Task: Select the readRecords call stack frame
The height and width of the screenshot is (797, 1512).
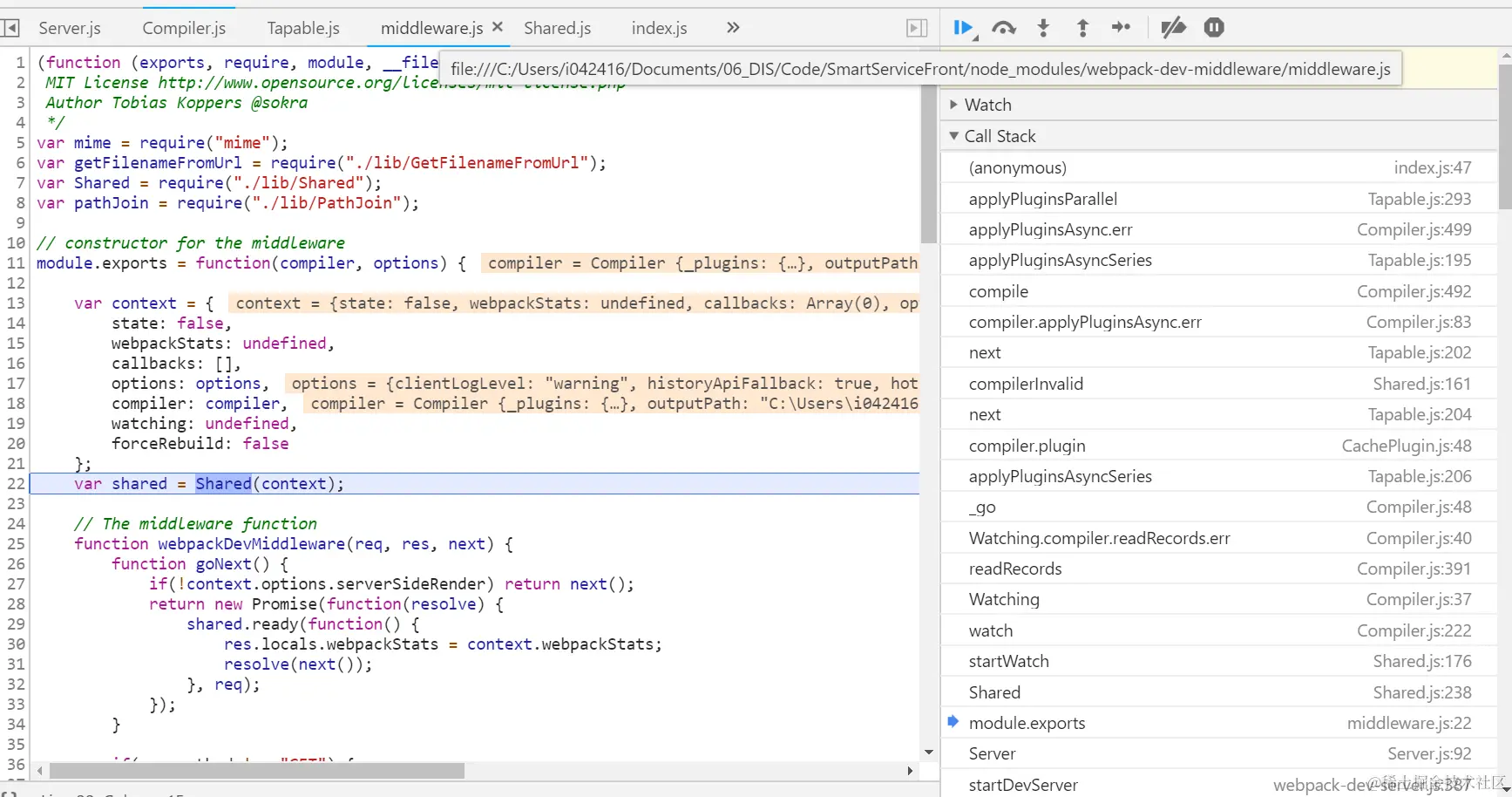Action: [1219, 569]
